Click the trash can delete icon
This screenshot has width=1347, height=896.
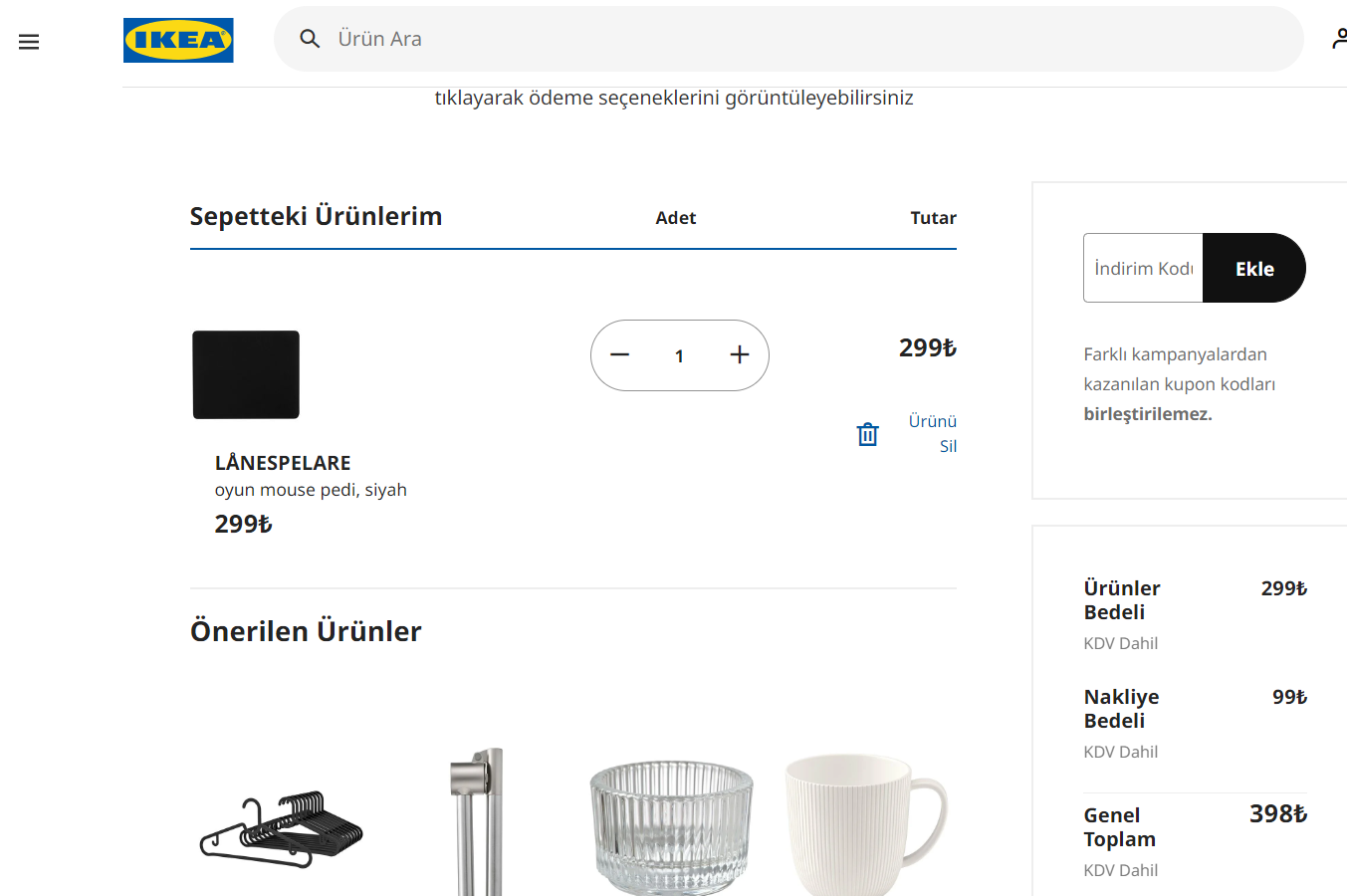point(868,434)
